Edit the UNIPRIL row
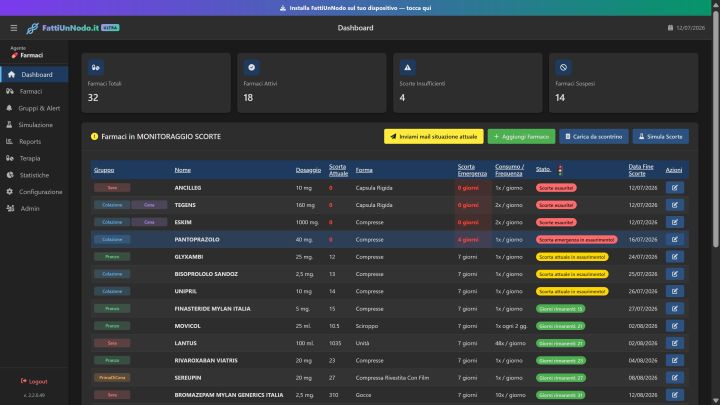 [675, 291]
